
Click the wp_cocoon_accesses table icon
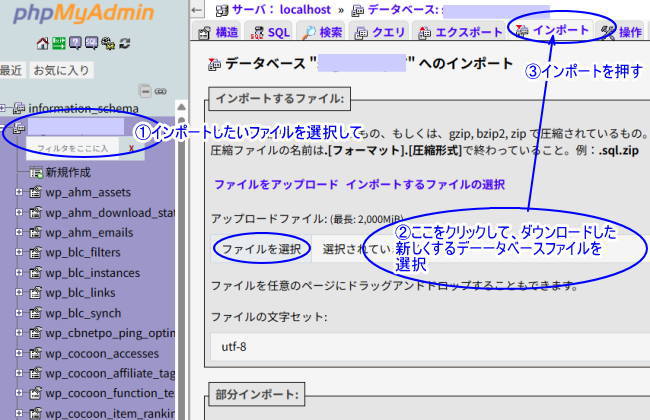[36, 353]
